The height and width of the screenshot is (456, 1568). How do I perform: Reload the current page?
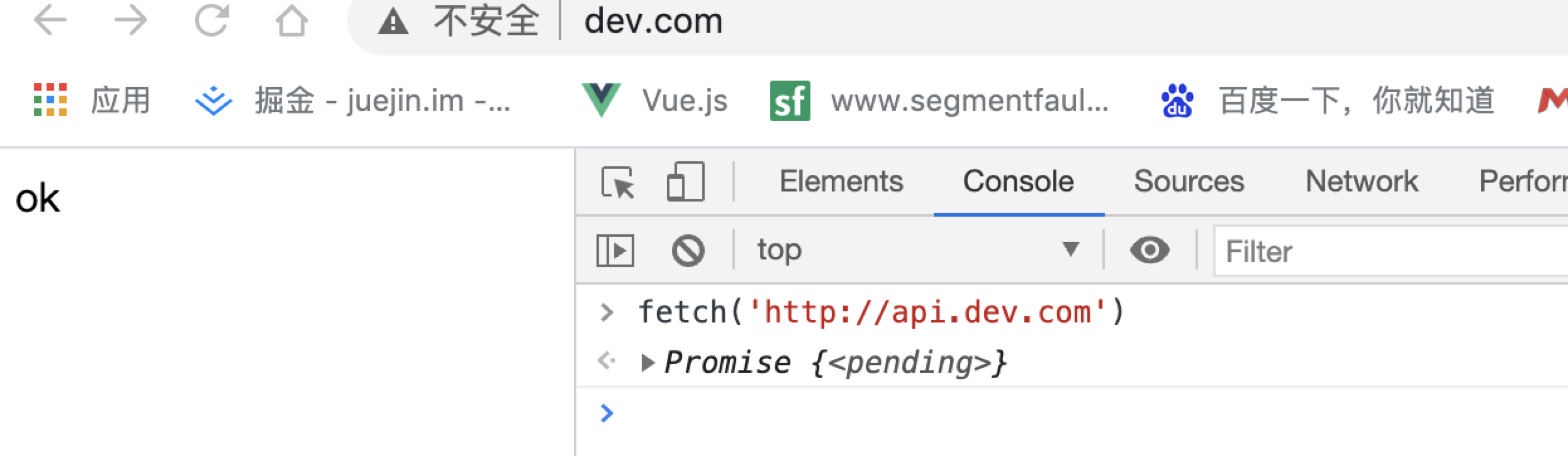211,20
